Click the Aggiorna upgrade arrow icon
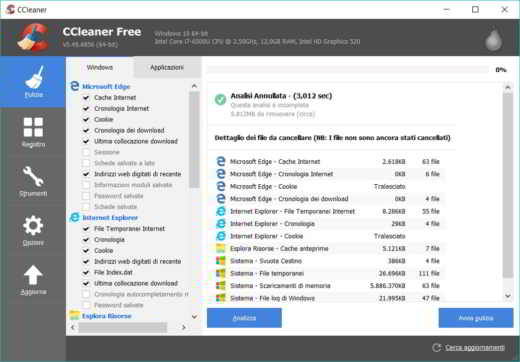The image size is (520, 362). 33,275
